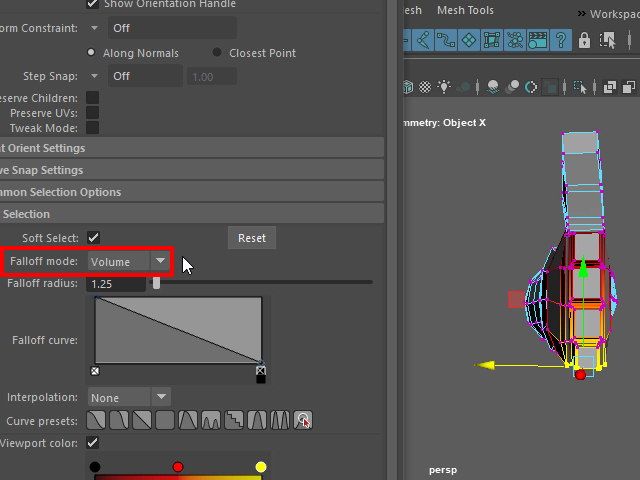Open the Mesh Tools menu
Screen dimensions: 640x480
pos(465,10)
